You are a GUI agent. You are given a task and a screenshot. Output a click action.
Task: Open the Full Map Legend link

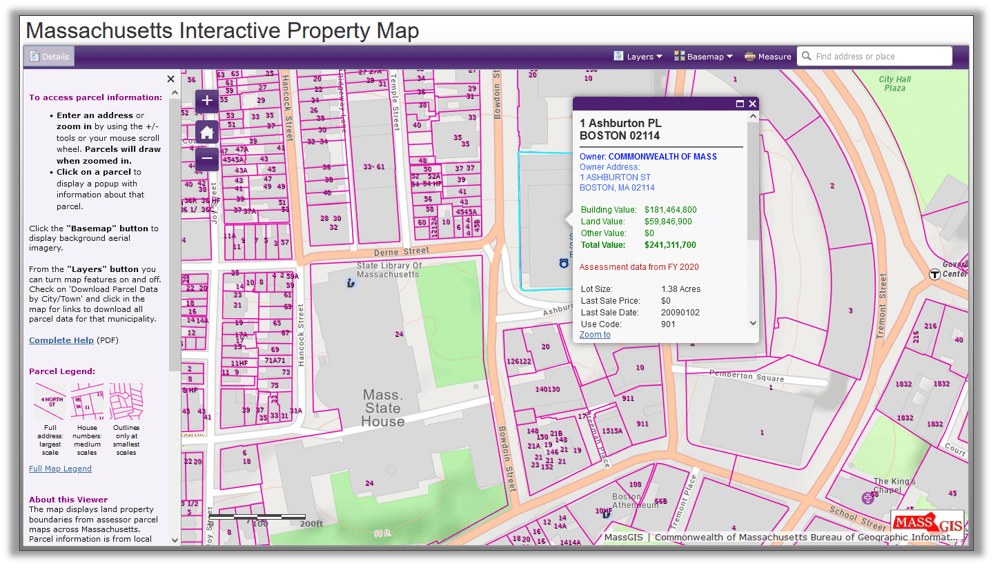tap(60, 468)
